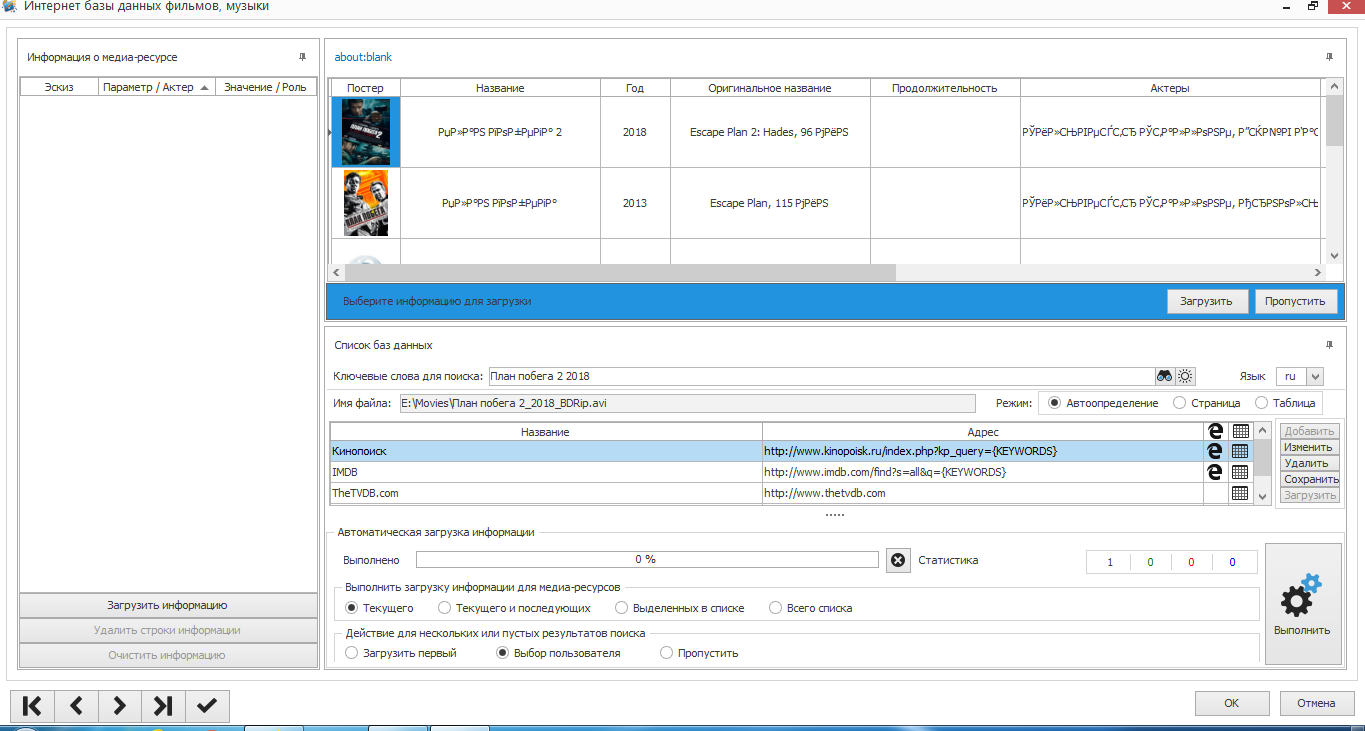Click Оригинальное название column header
Screen dimensions: 1365x731
coord(770,88)
